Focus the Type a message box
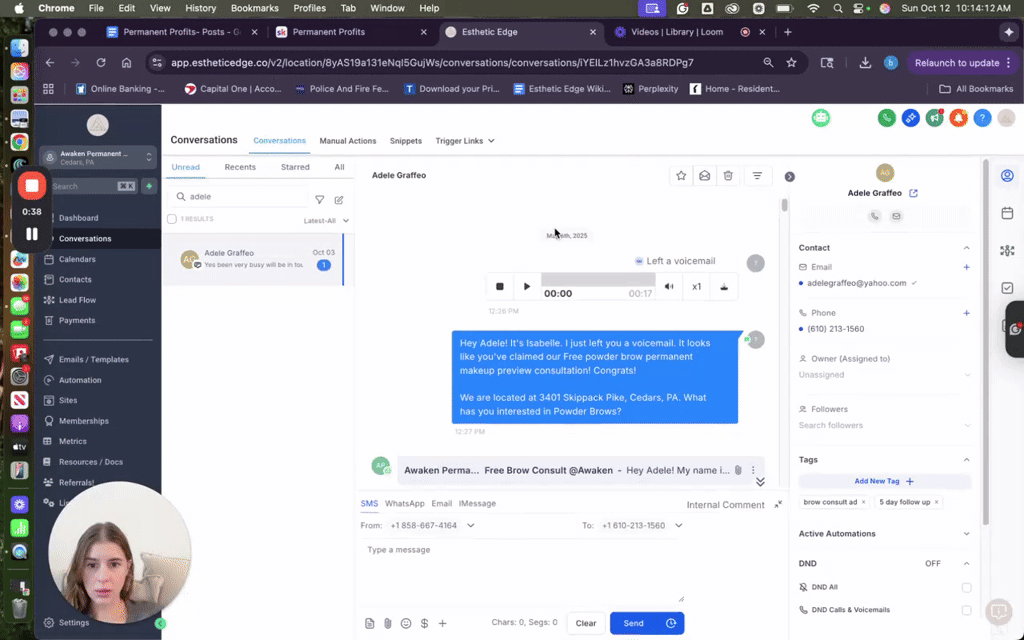1024x640 pixels. [x=521, y=571]
